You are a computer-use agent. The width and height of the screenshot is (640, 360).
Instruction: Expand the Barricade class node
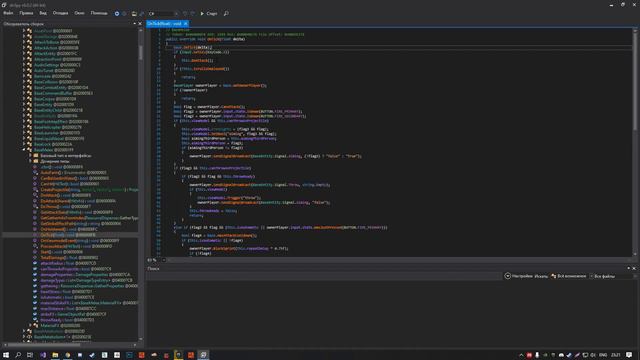24,76
